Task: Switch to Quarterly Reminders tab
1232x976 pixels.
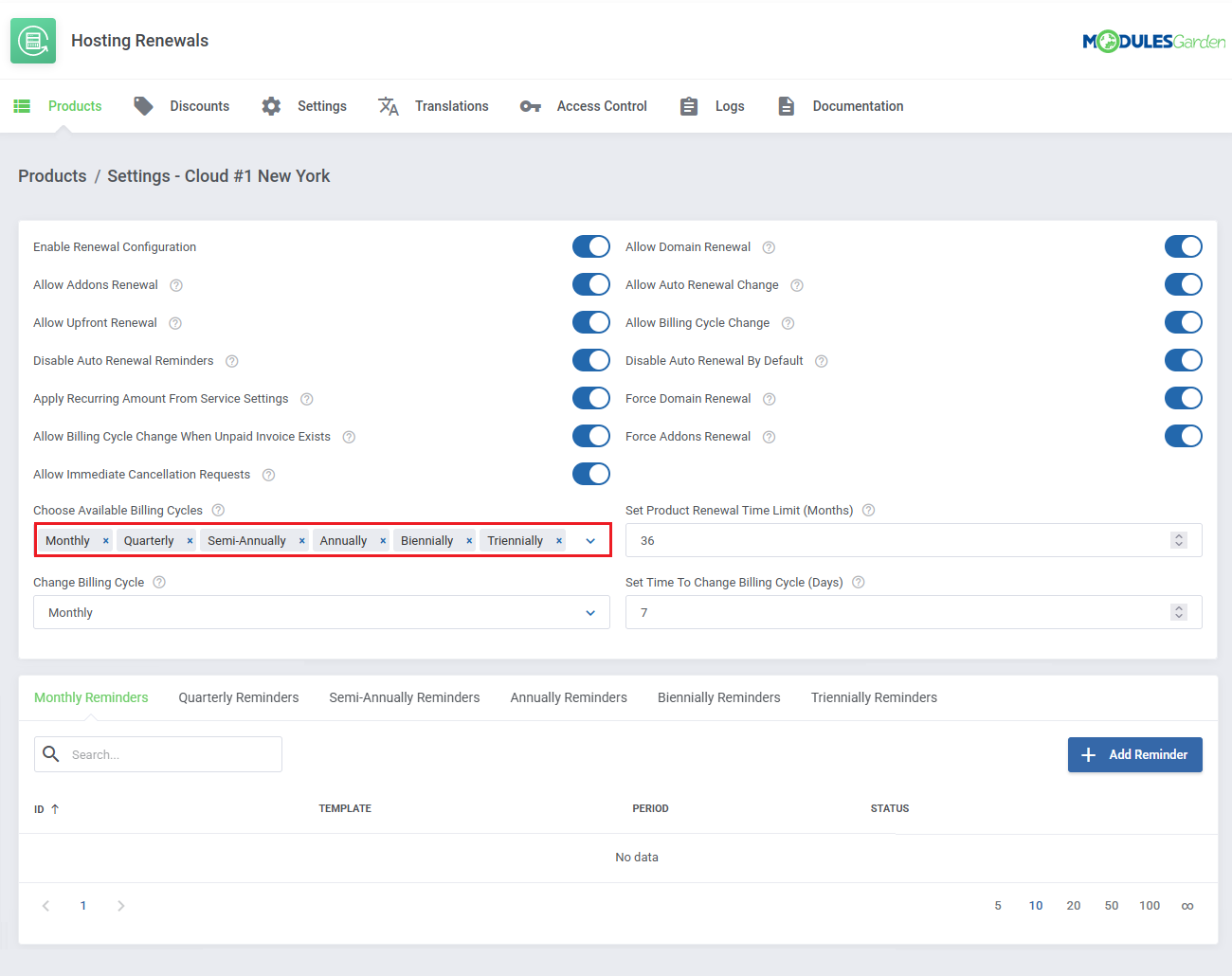Action: tap(239, 697)
